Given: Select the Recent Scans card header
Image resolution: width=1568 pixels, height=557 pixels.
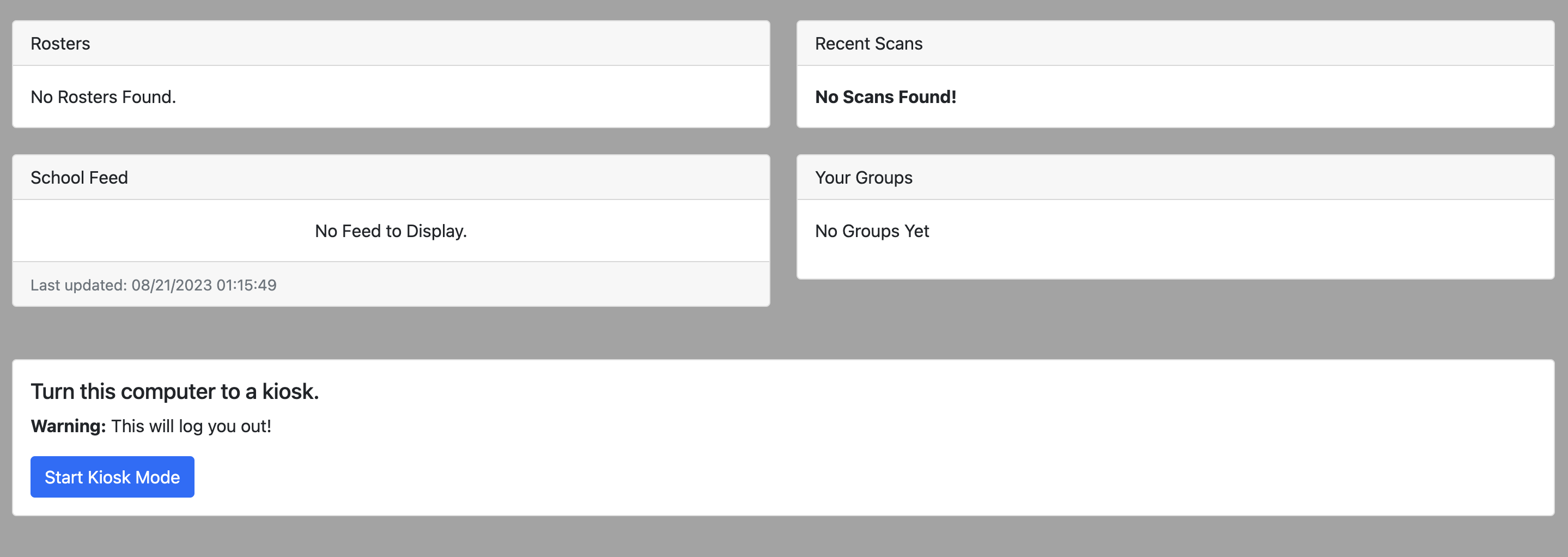Looking at the screenshot, I should point(1175,43).
